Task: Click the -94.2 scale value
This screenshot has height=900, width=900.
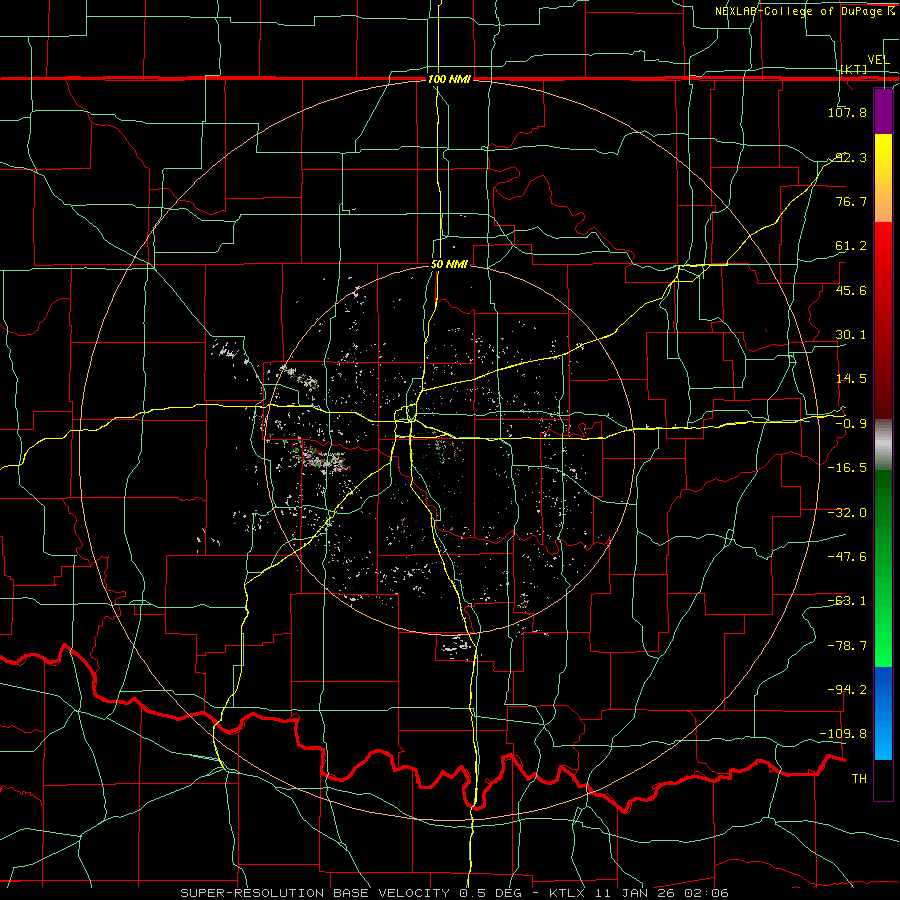Action: click(x=847, y=690)
